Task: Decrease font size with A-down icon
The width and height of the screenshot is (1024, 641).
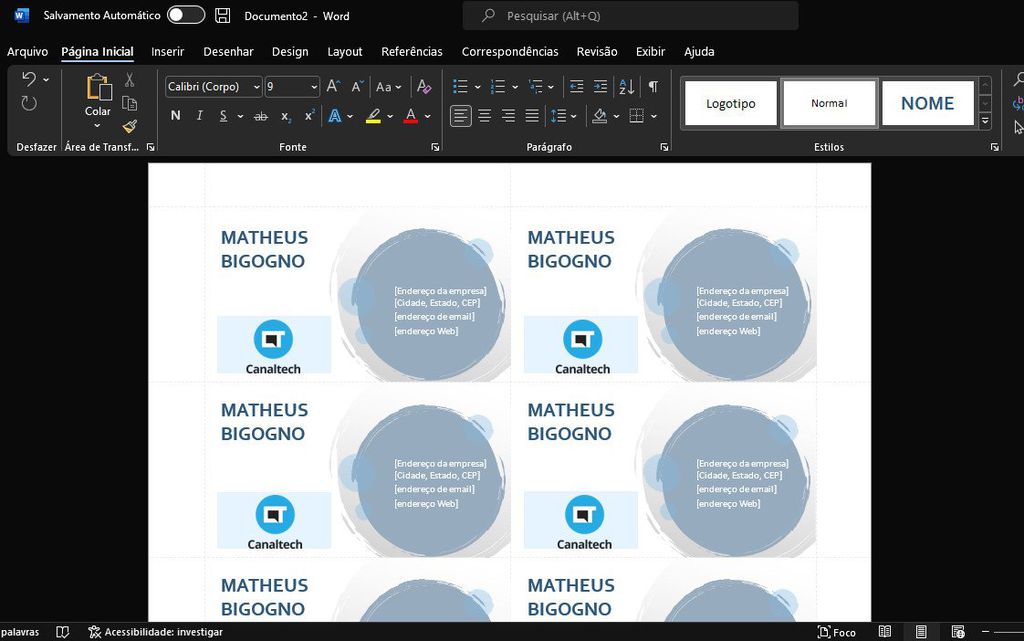Action: [x=357, y=86]
